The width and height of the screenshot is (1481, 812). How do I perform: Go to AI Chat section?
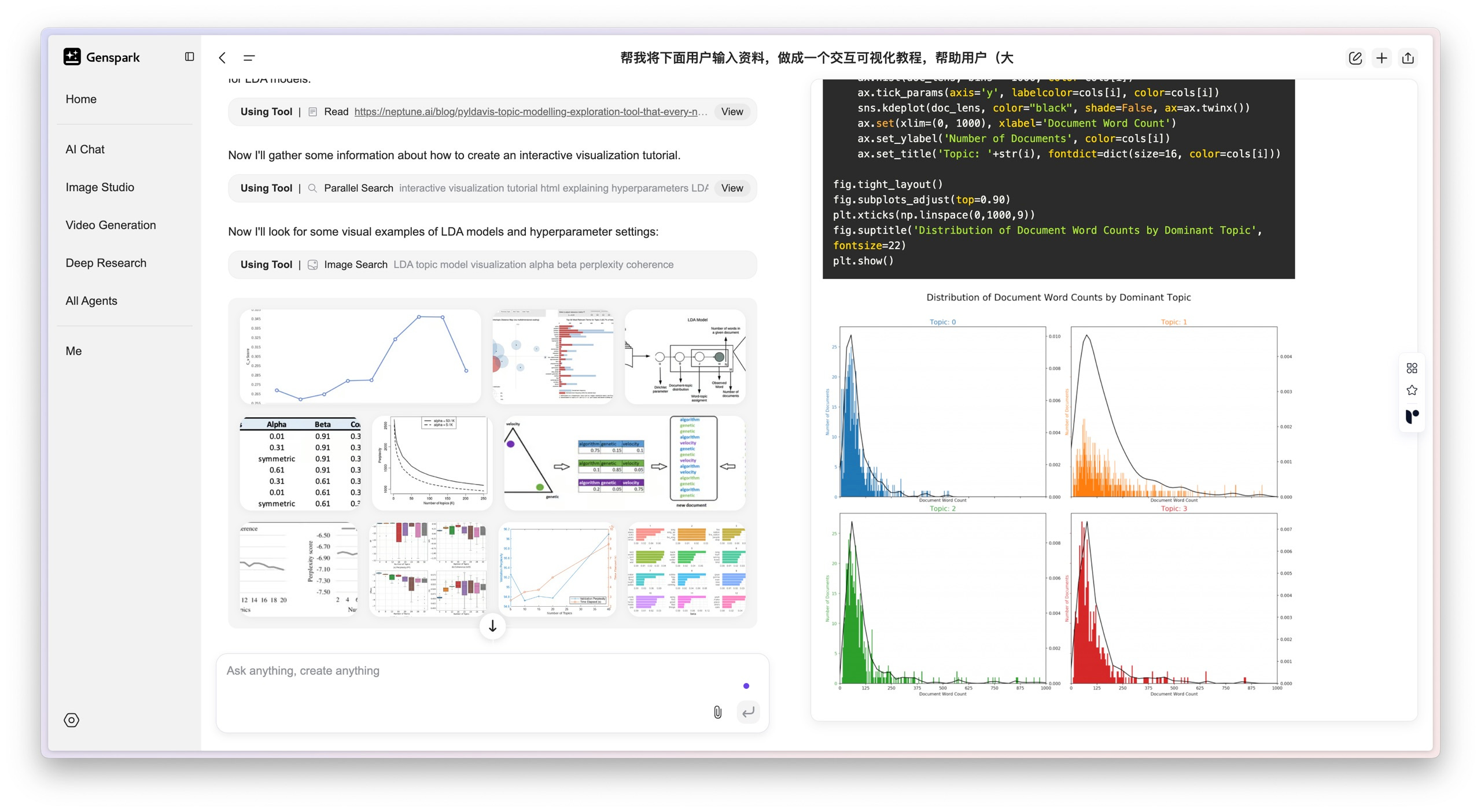[85, 149]
